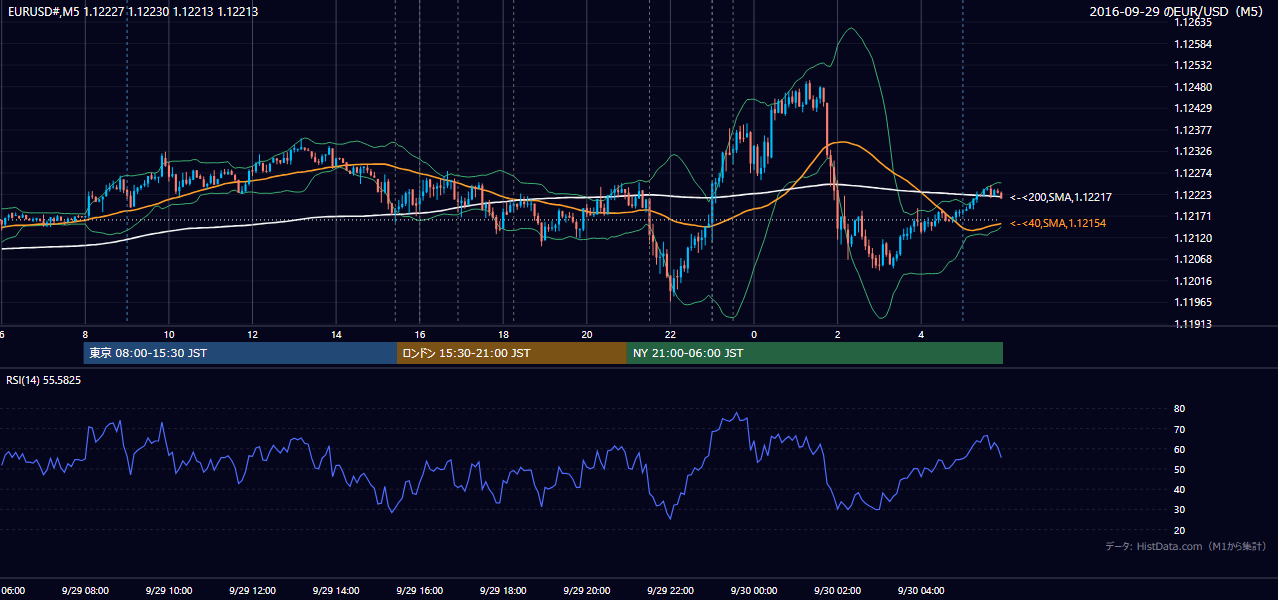Click the 9/29 08:00 date label

(85, 591)
